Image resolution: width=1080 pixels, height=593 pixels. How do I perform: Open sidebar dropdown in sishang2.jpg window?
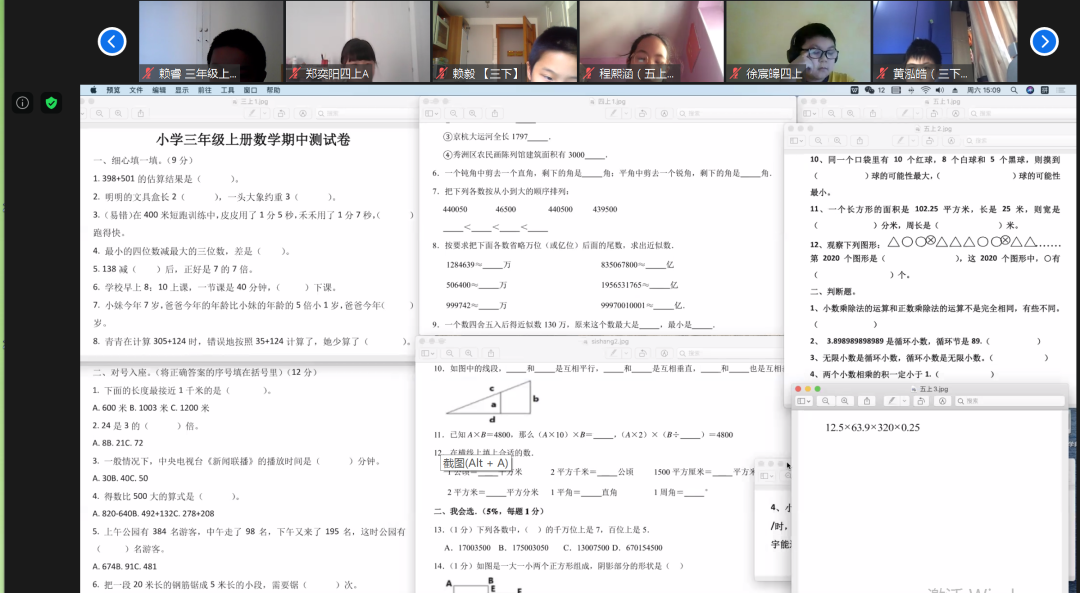[x=428, y=353]
